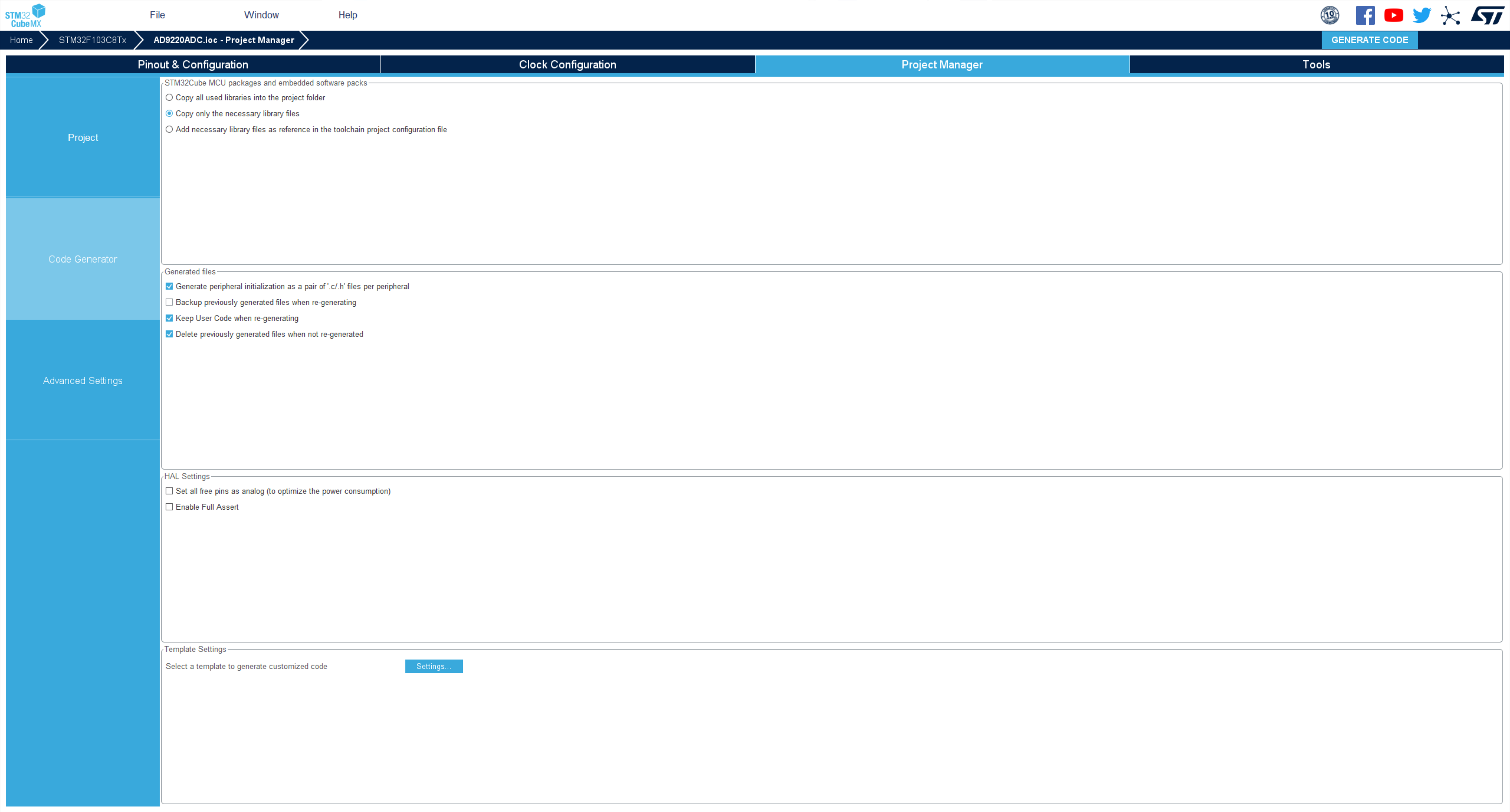The image size is (1510, 812).
Task: Open the File menu
Action: click(157, 15)
